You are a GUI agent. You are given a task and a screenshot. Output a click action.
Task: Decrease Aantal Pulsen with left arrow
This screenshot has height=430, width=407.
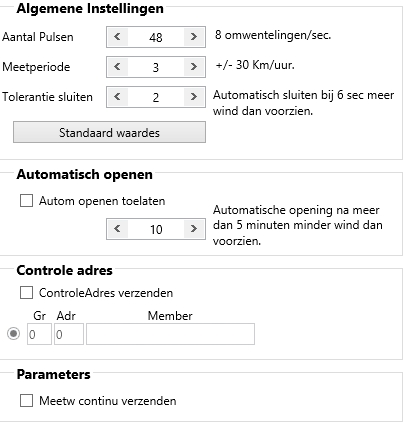point(117,37)
